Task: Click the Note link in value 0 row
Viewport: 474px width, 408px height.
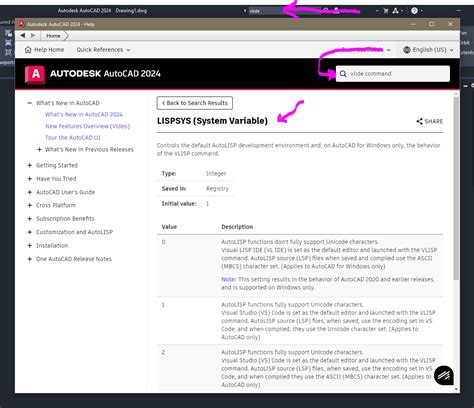Action: [229, 279]
